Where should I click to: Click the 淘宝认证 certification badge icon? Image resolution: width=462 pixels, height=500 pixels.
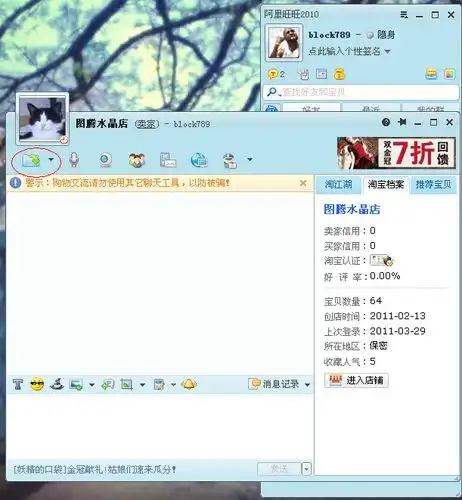click(x=382, y=260)
